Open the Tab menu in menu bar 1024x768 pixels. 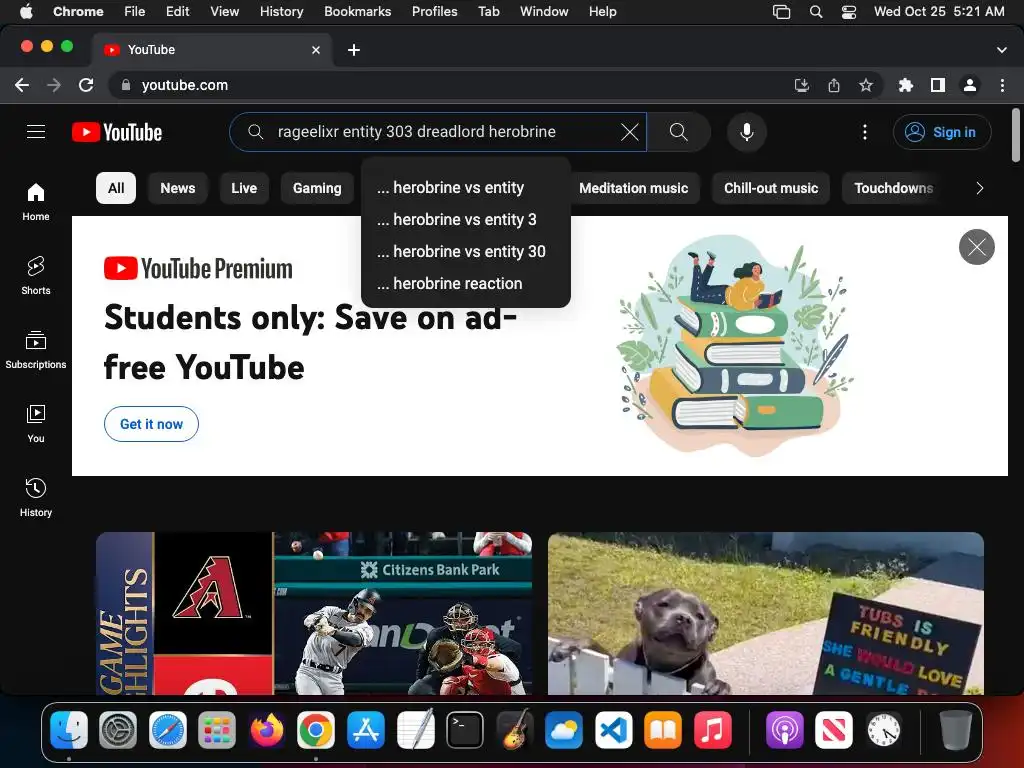pyautogui.click(x=488, y=11)
